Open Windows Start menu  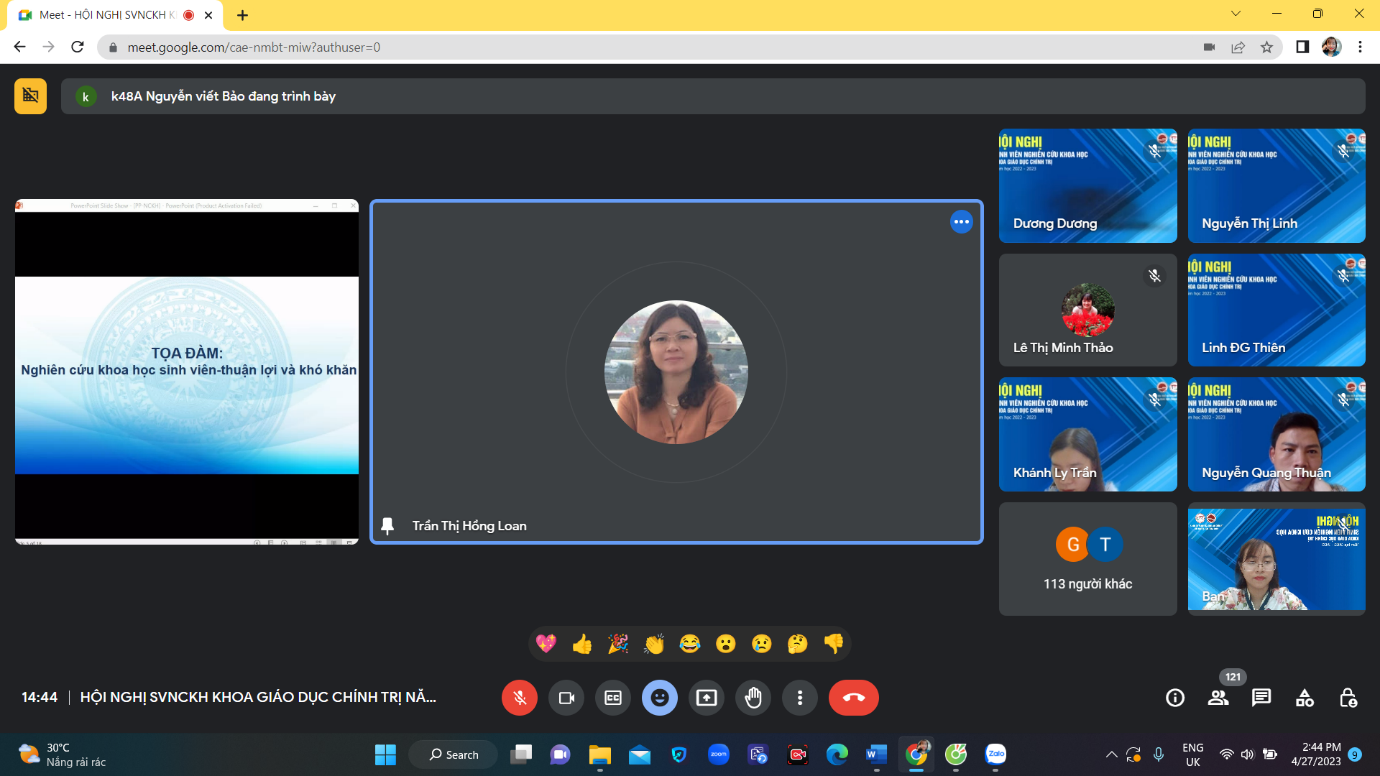[385, 754]
